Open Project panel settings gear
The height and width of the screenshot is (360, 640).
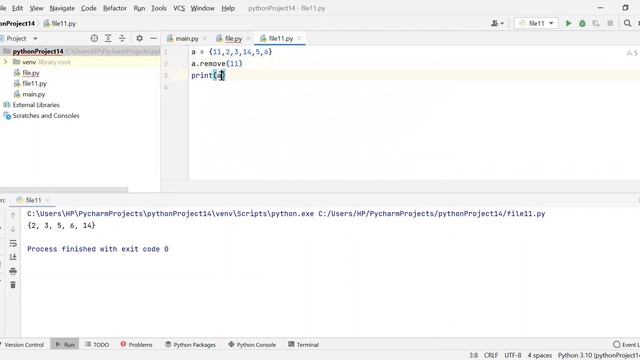[140, 38]
